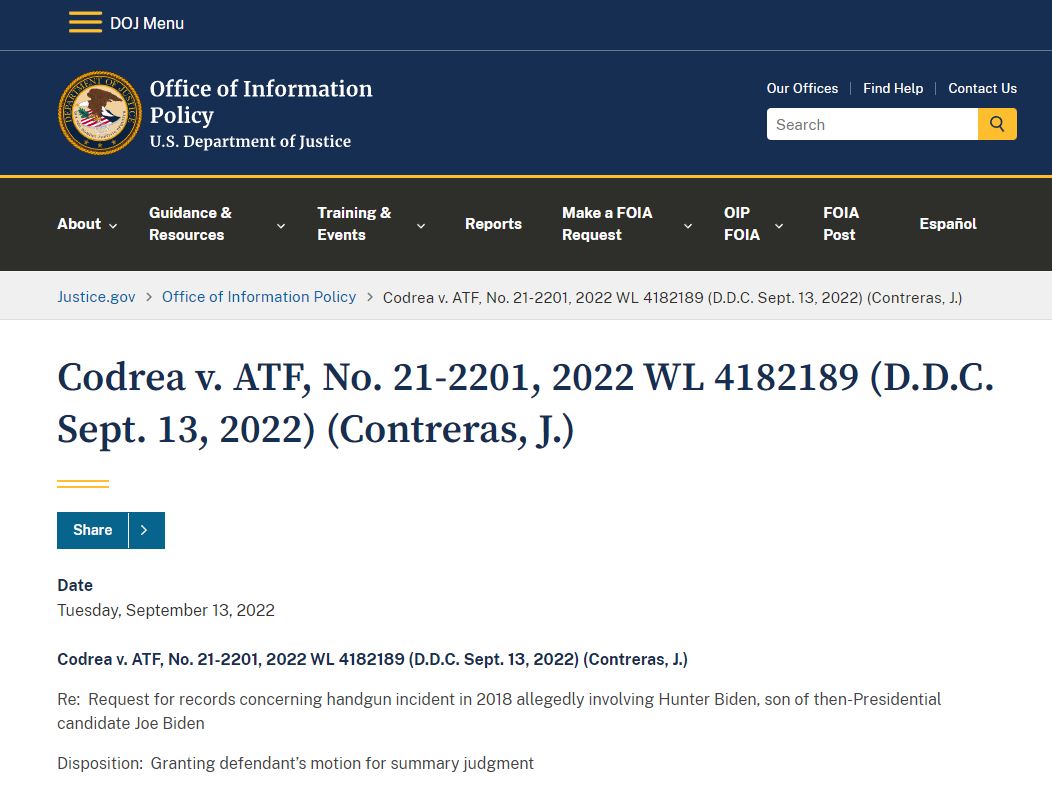This screenshot has height=785, width=1052.
Task: Expand the Share button arrow
Action: [x=146, y=530]
